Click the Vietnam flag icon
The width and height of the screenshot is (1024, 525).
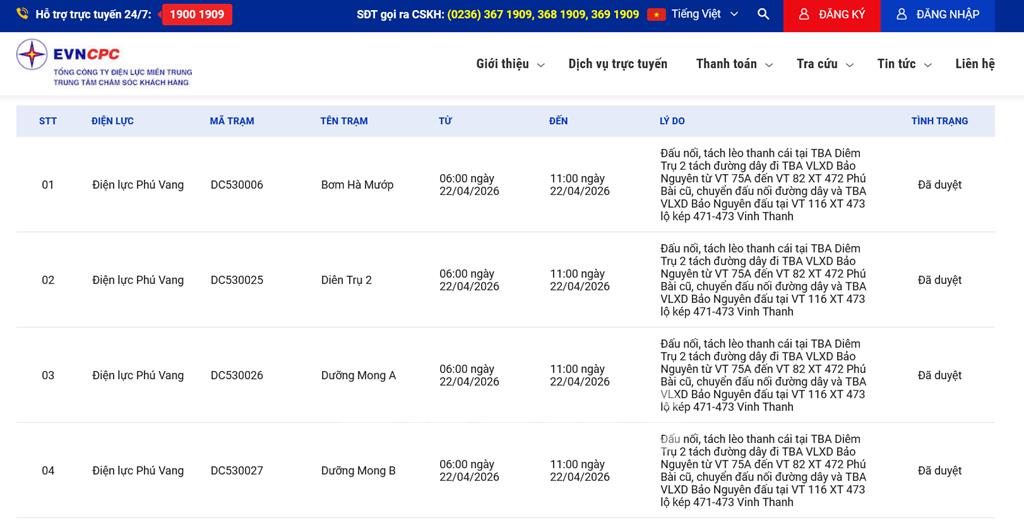(x=656, y=15)
